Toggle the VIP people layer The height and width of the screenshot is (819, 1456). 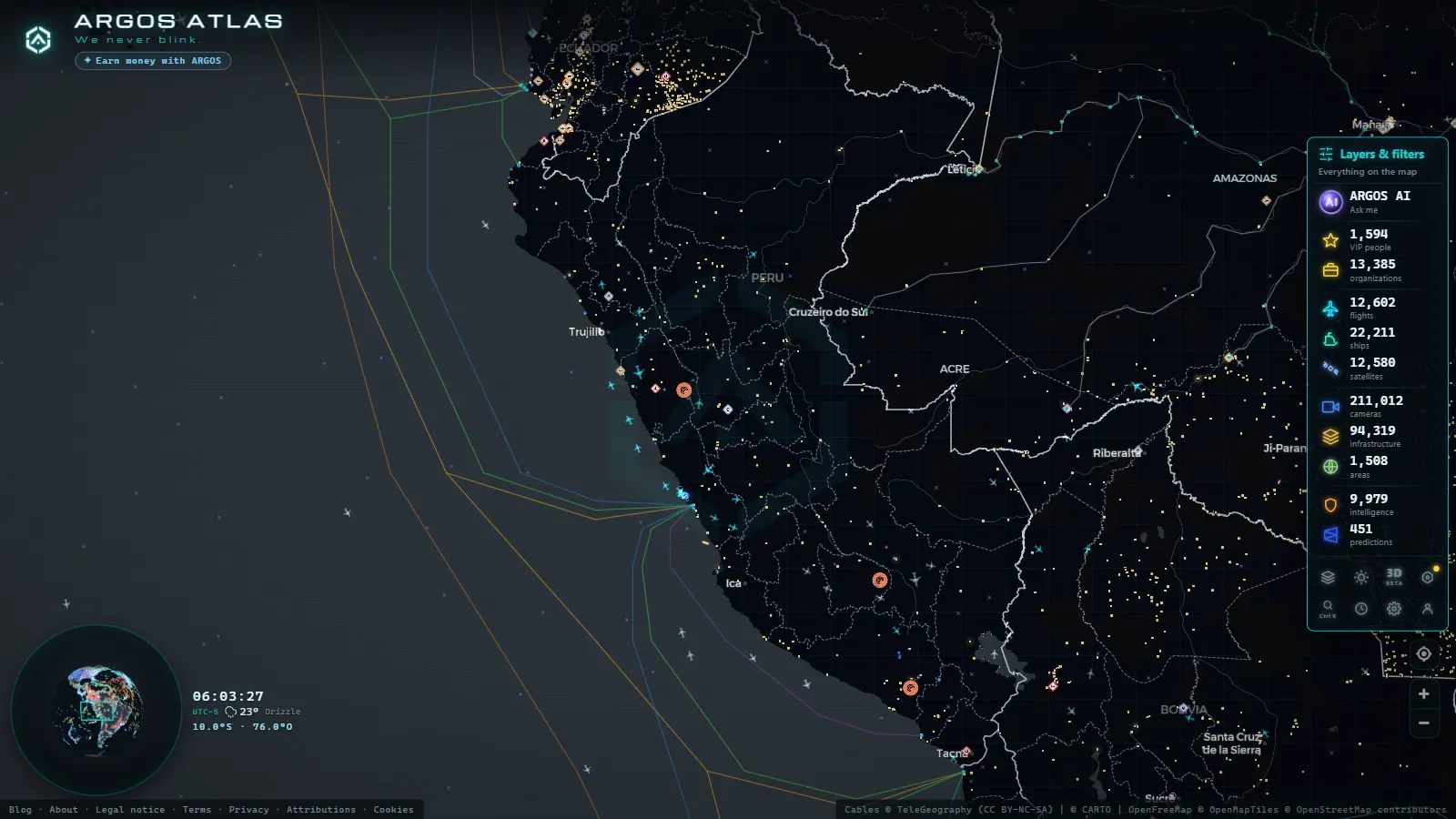pyautogui.click(x=1376, y=239)
